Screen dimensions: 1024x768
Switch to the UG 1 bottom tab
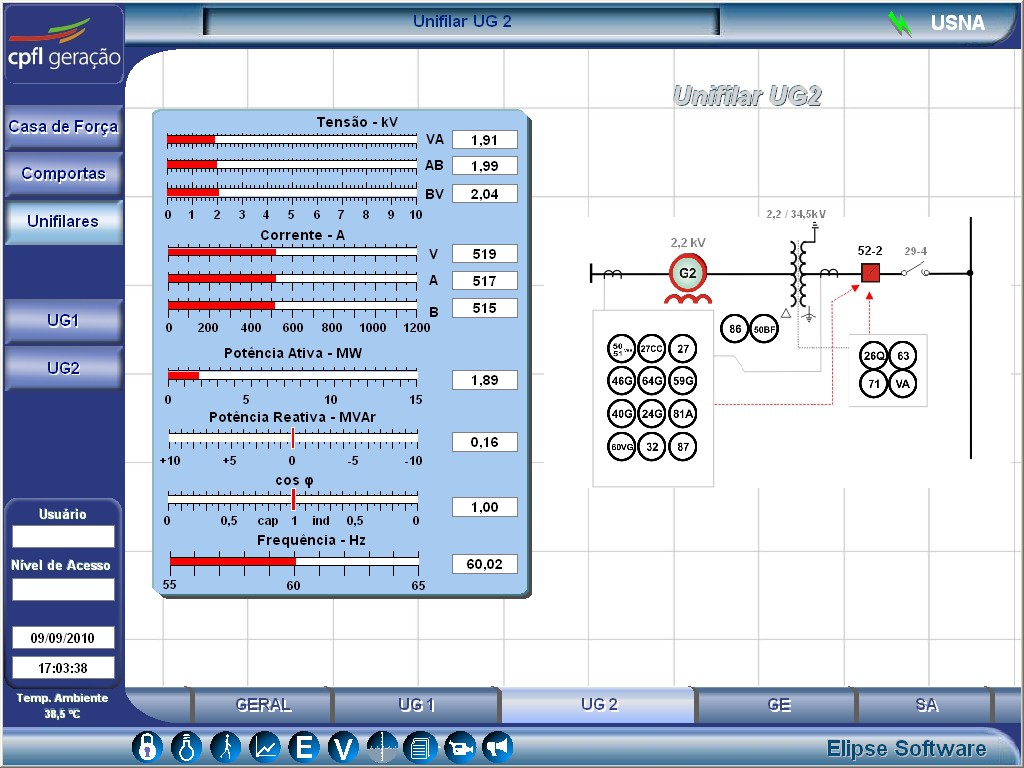pos(417,705)
